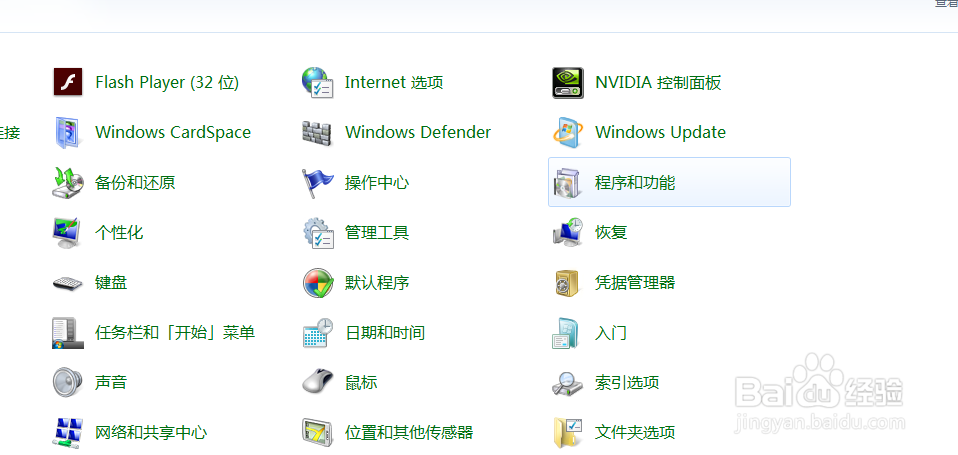Open 恢复 text link

611,233
